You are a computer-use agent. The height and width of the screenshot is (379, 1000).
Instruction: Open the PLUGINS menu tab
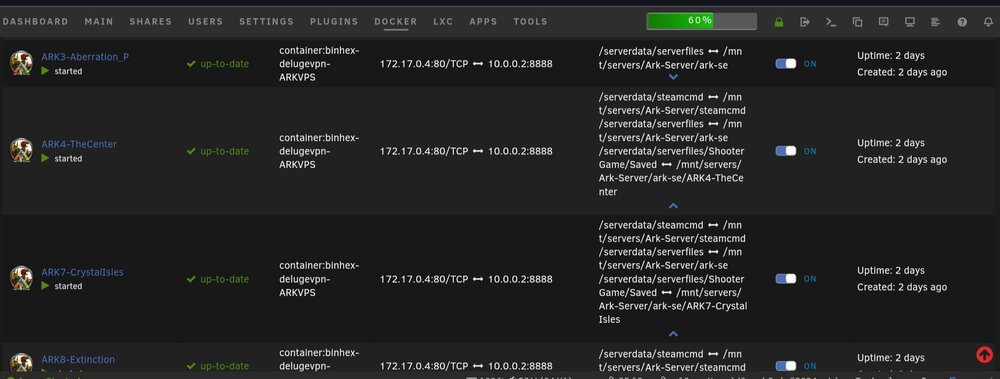coord(334,22)
